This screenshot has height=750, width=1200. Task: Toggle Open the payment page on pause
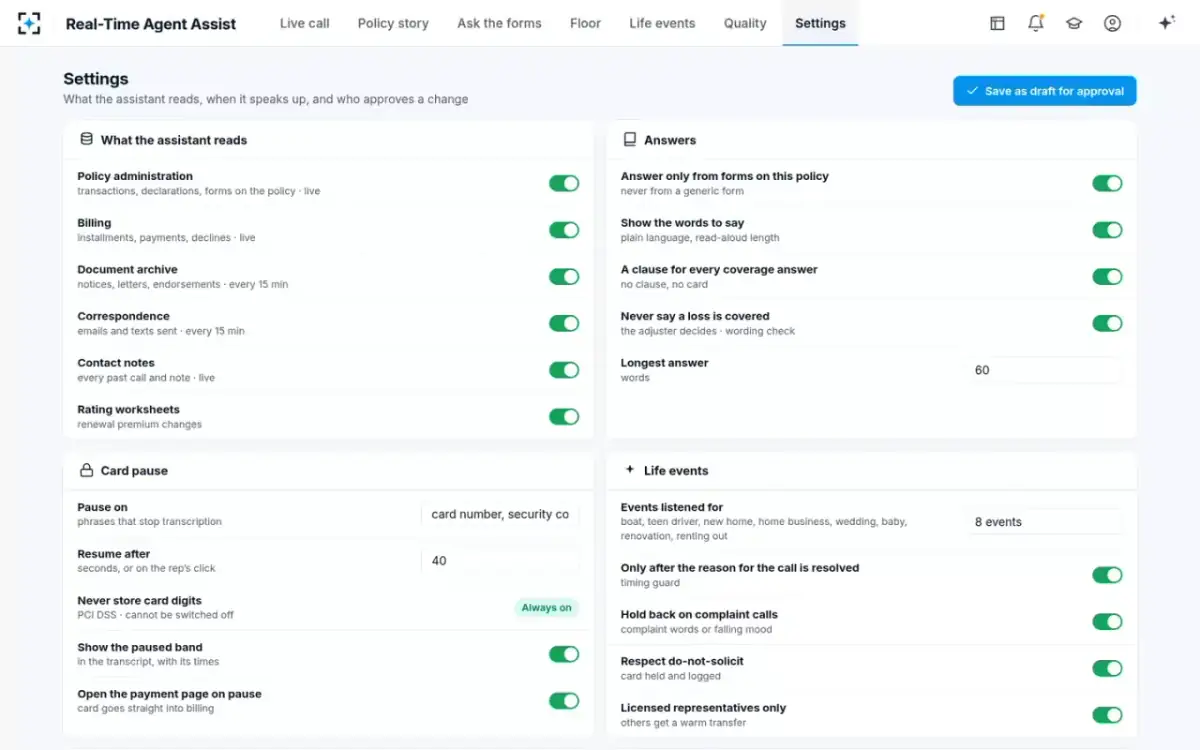564,701
